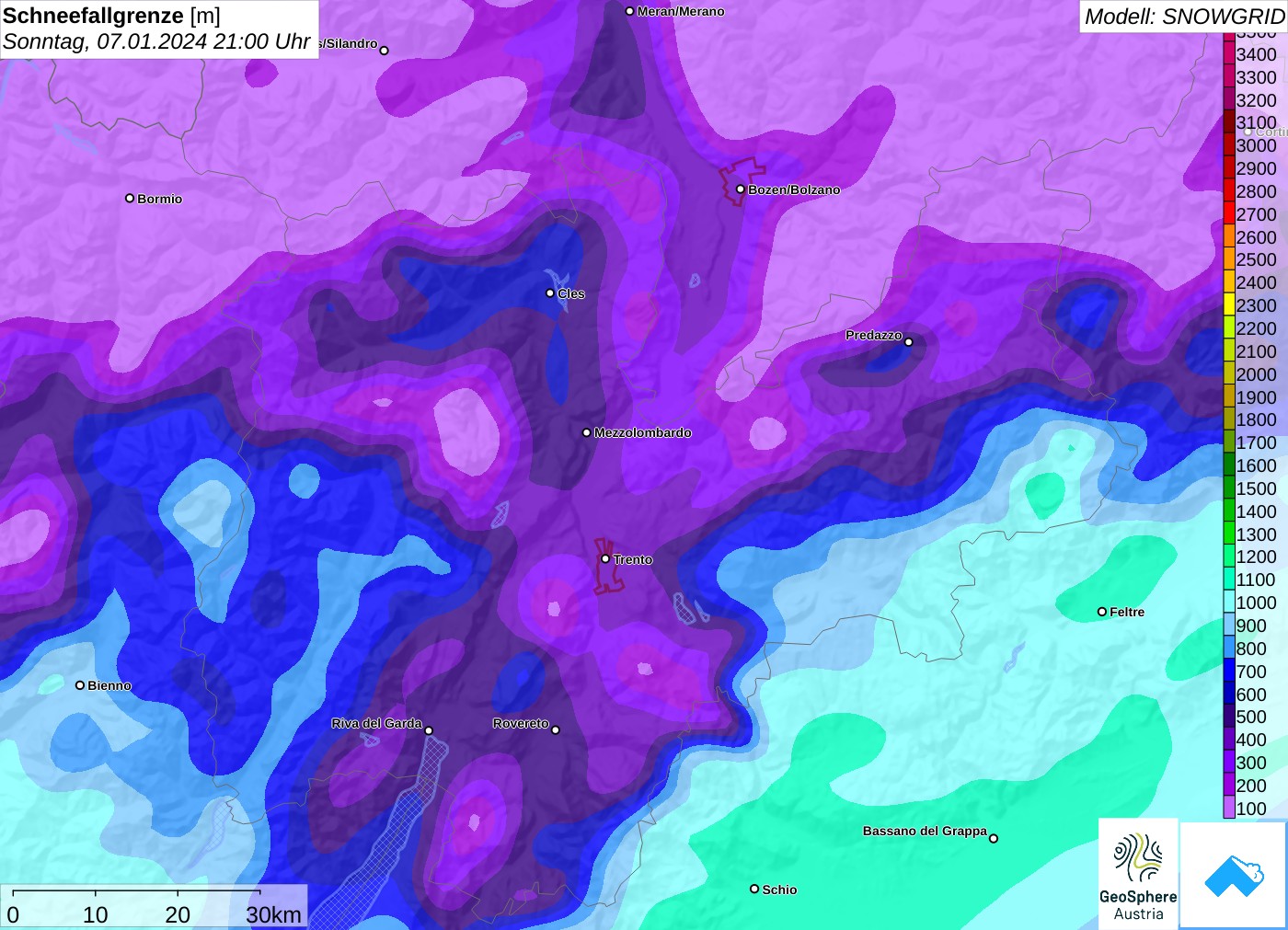Click the Trento city marker

click(605, 558)
